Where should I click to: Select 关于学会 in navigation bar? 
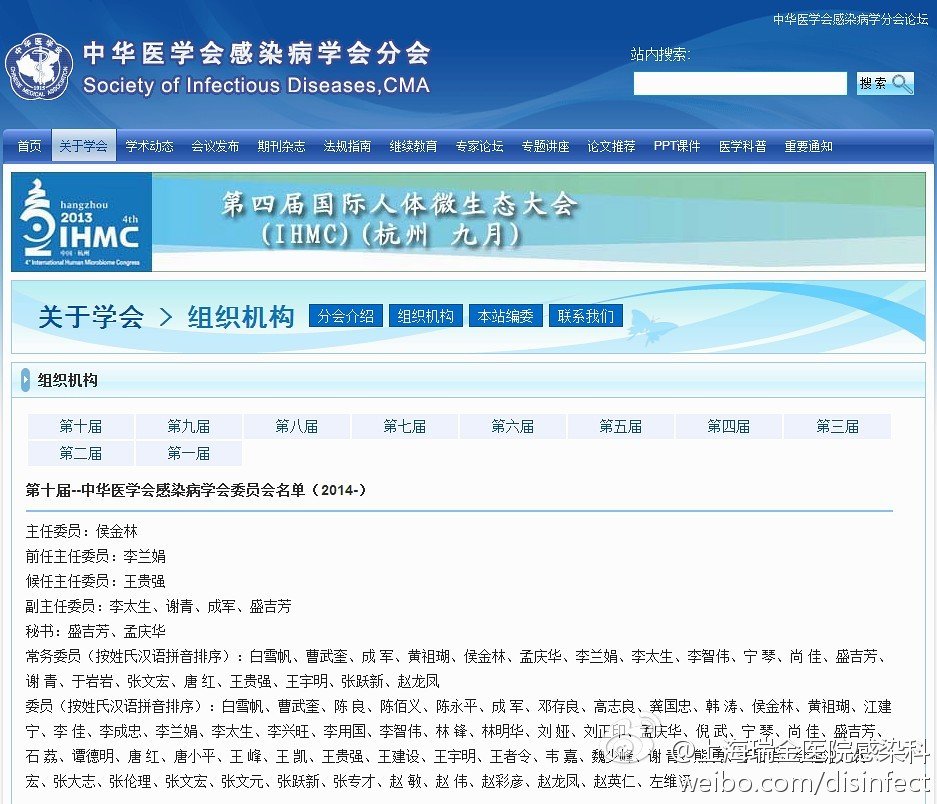(x=84, y=146)
